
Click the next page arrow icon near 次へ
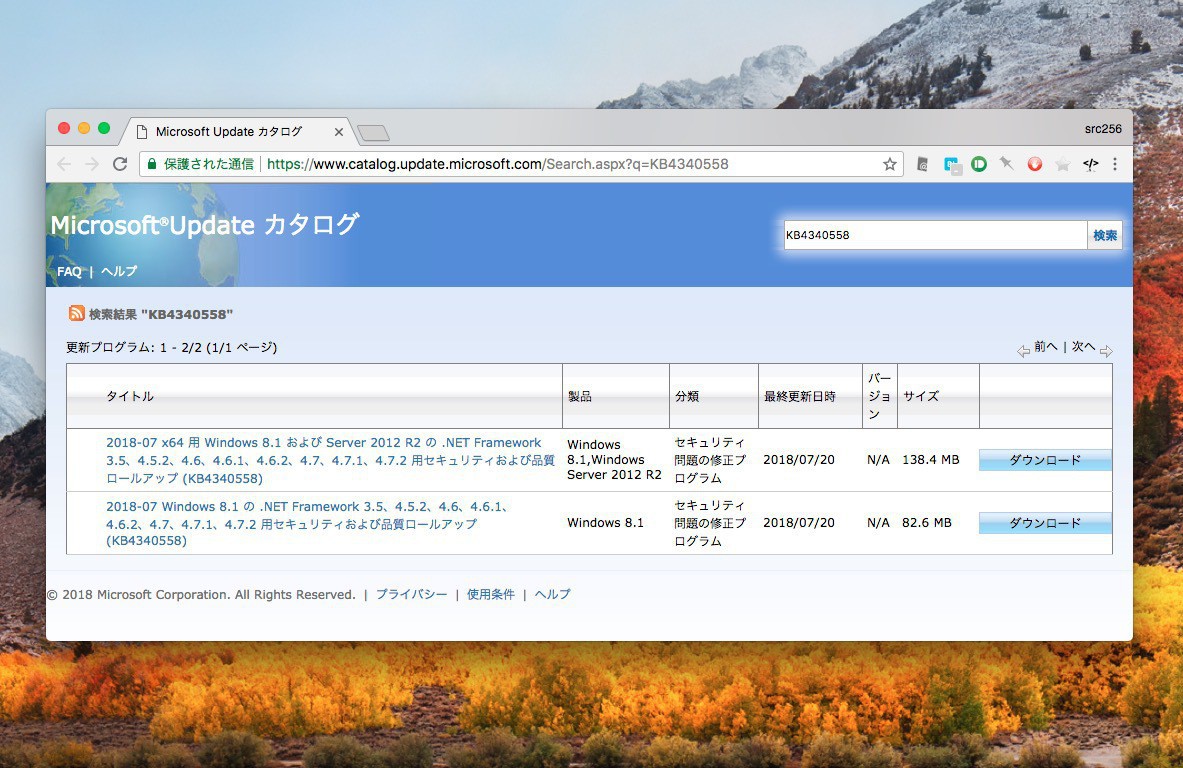tap(1106, 352)
